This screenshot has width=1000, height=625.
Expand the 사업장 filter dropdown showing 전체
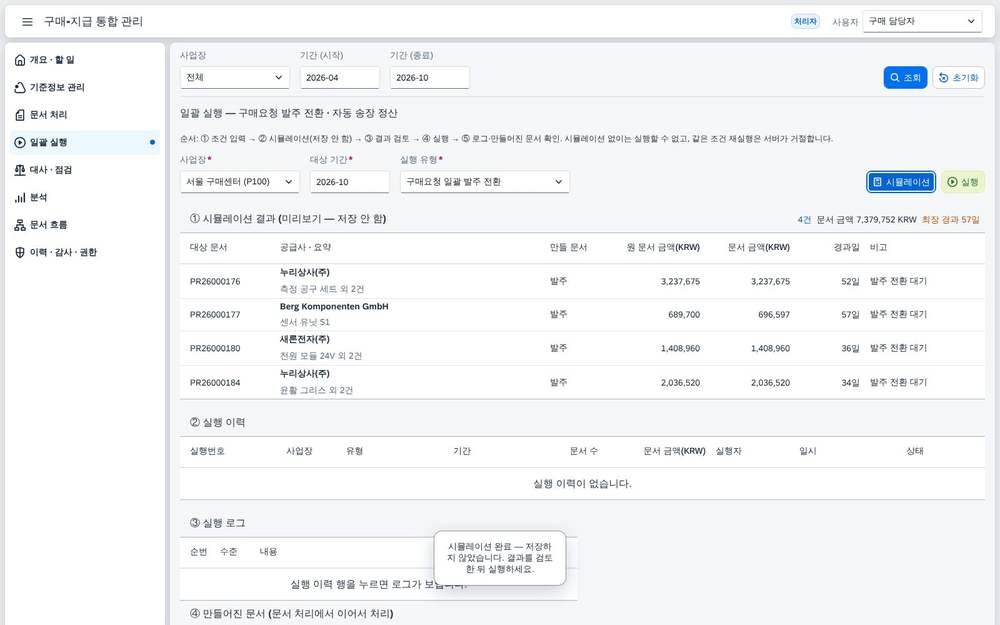coord(235,78)
